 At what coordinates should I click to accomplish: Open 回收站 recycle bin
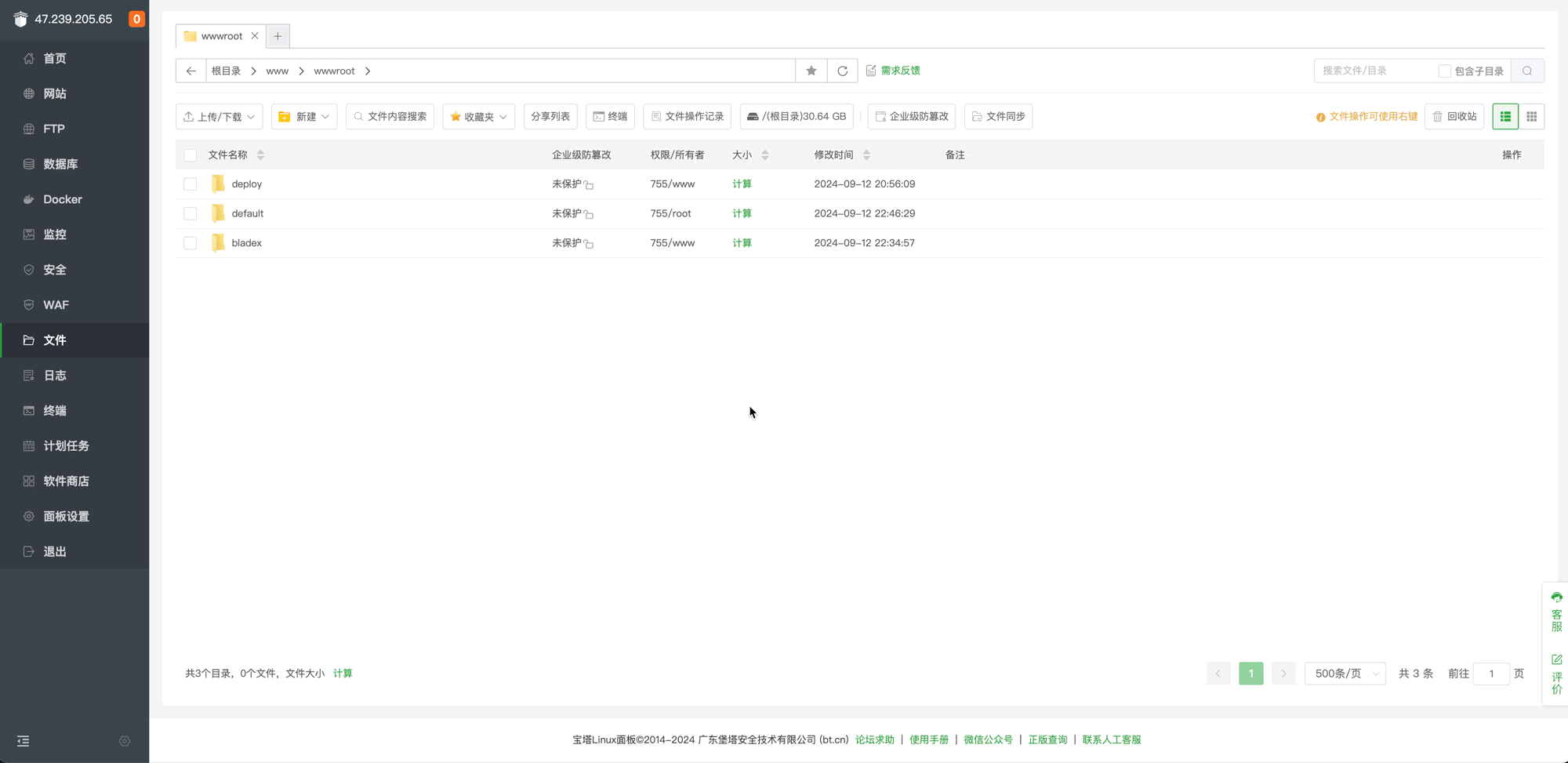click(1454, 117)
